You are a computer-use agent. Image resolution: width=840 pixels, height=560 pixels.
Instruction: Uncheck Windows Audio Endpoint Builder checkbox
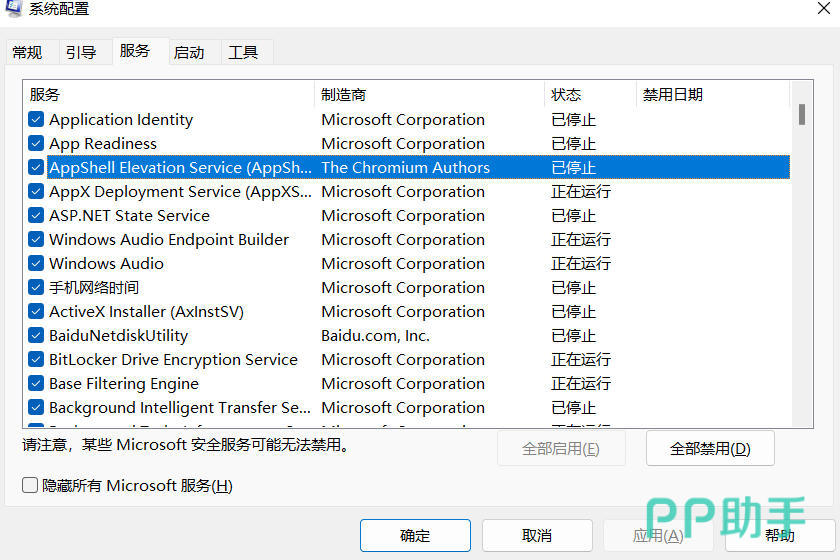click(x=36, y=240)
